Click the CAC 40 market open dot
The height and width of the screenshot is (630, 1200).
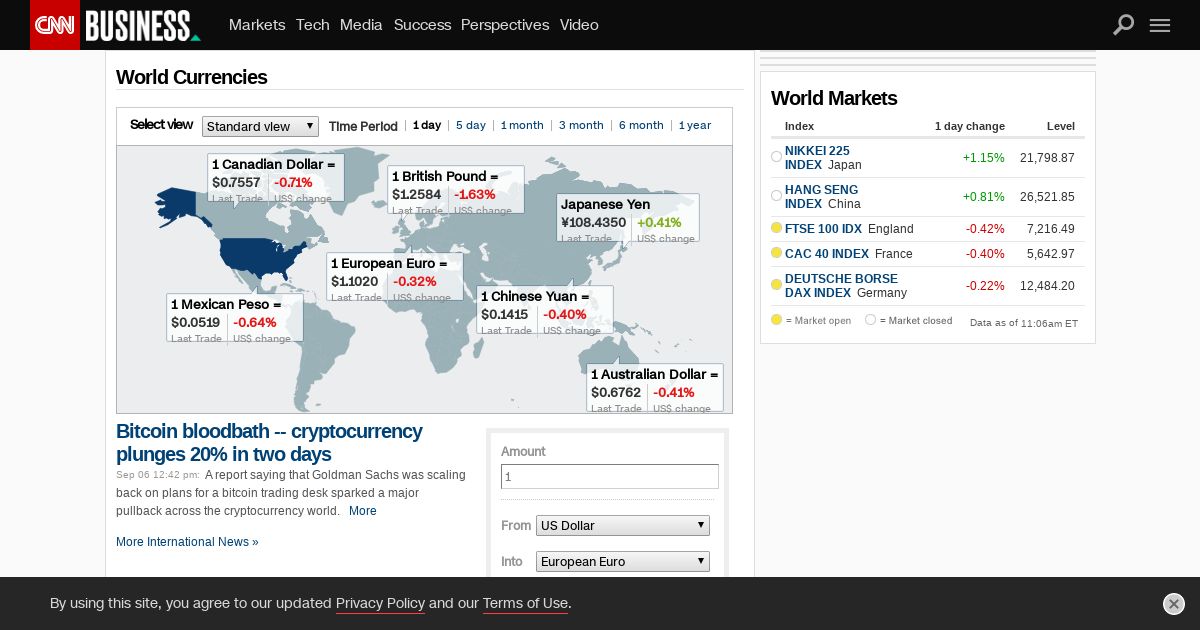[776, 253]
